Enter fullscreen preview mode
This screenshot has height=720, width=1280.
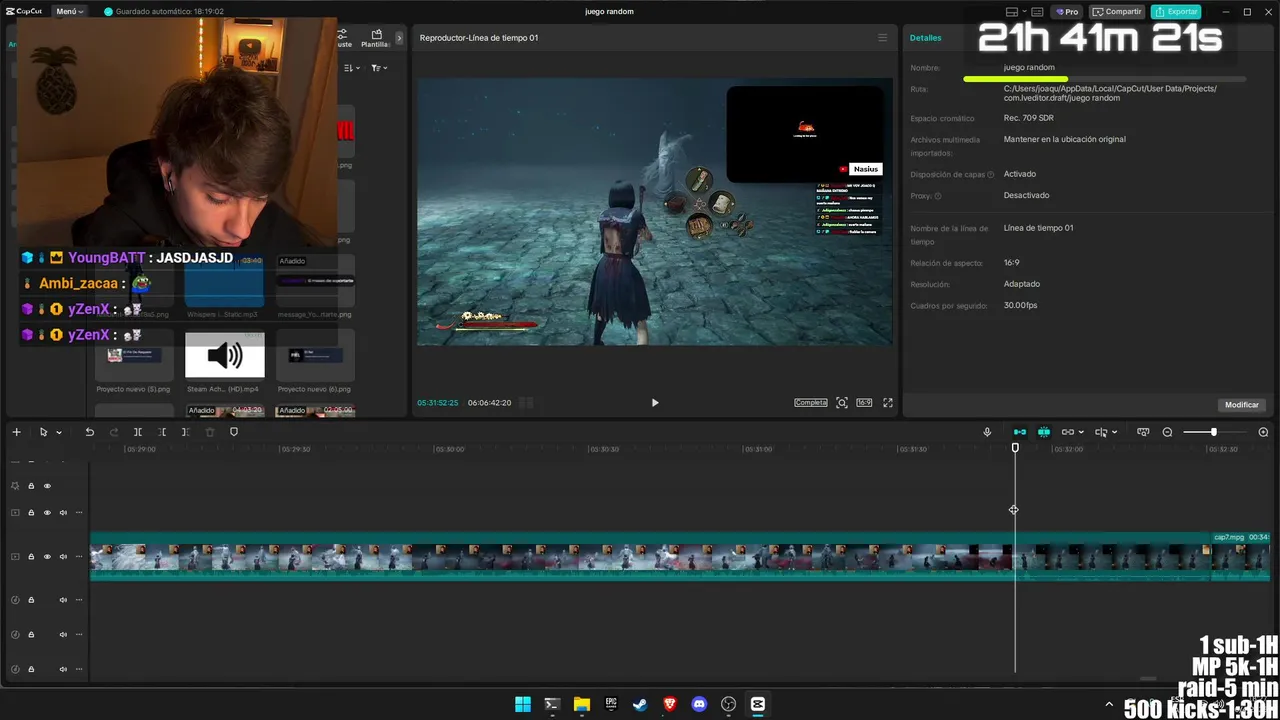887,402
